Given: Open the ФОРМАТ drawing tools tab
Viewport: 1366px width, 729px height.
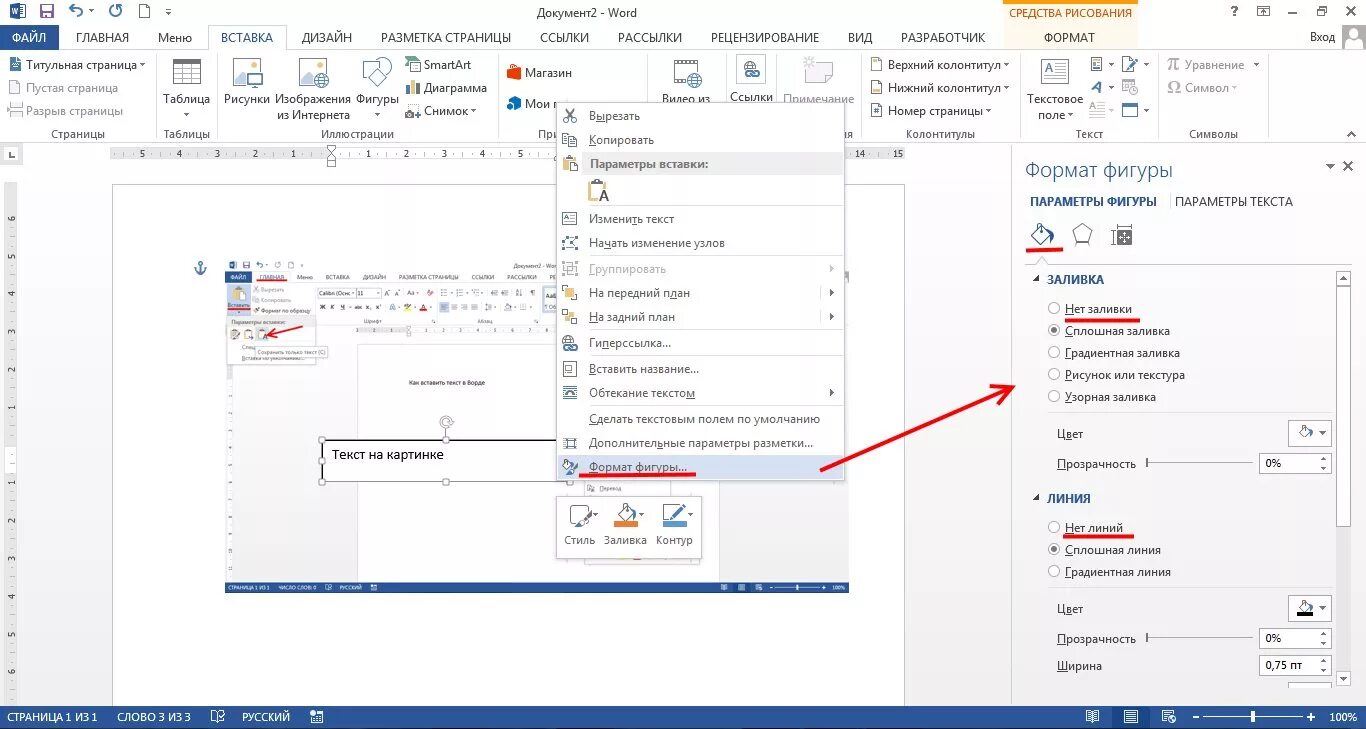Looking at the screenshot, I should [1069, 37].
